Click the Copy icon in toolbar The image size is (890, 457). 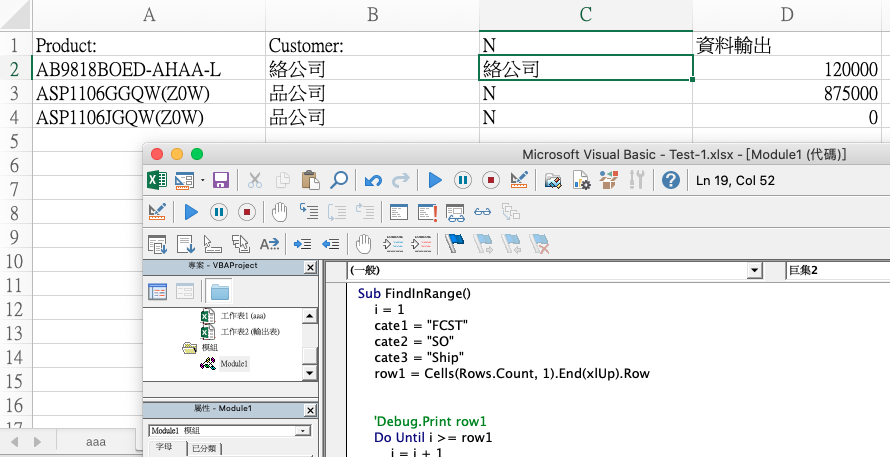click(x=283, y=181)
